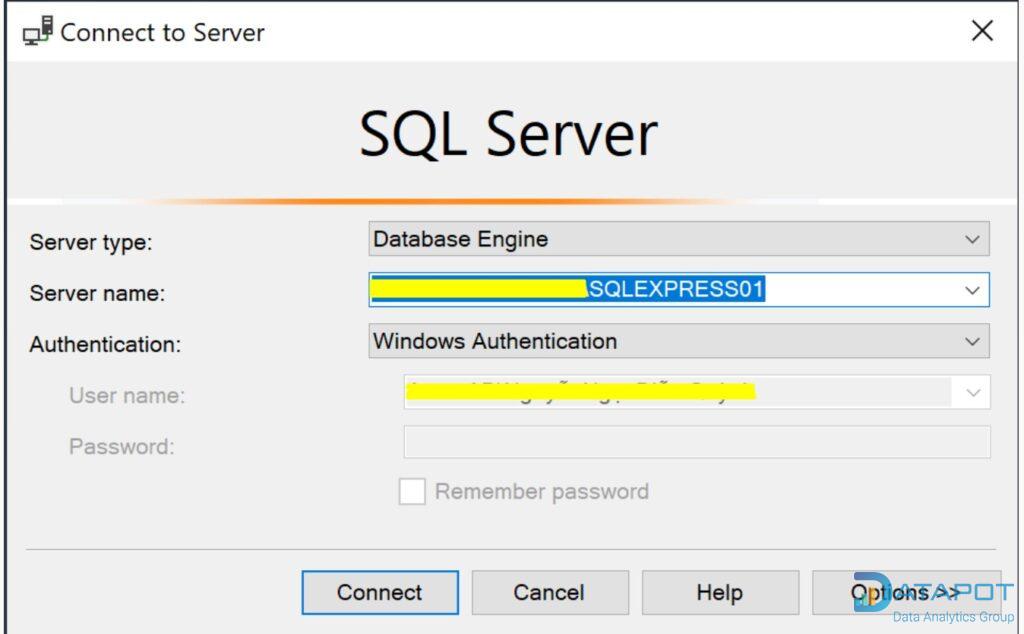Click the Remember password label text
The height and width of the screenshot is (634, 1024).
(x=541, y=492)
